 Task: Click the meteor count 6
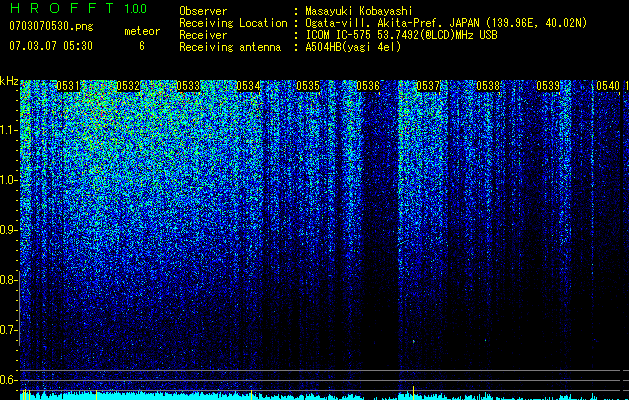[142, 46]
